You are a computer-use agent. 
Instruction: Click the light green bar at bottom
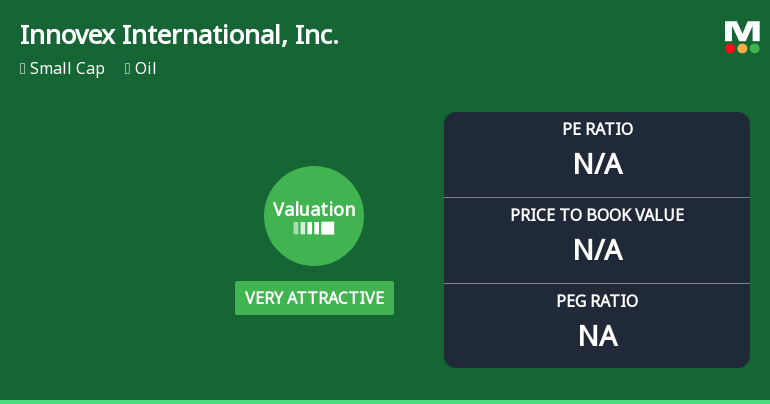[x=385, y=401]
